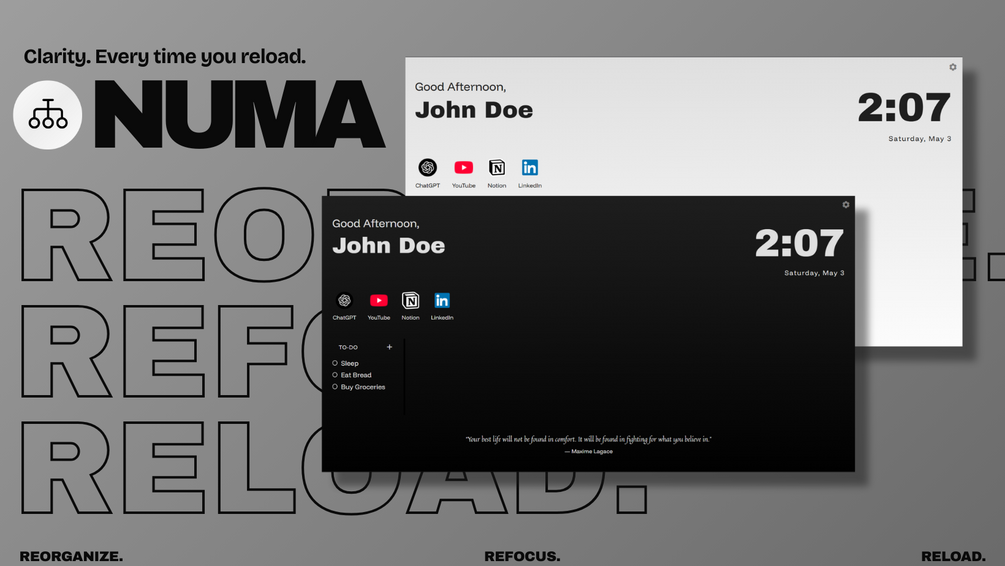Open YouTube shortcut in the dark window
1005x566 pixels.
pos(379,301)
